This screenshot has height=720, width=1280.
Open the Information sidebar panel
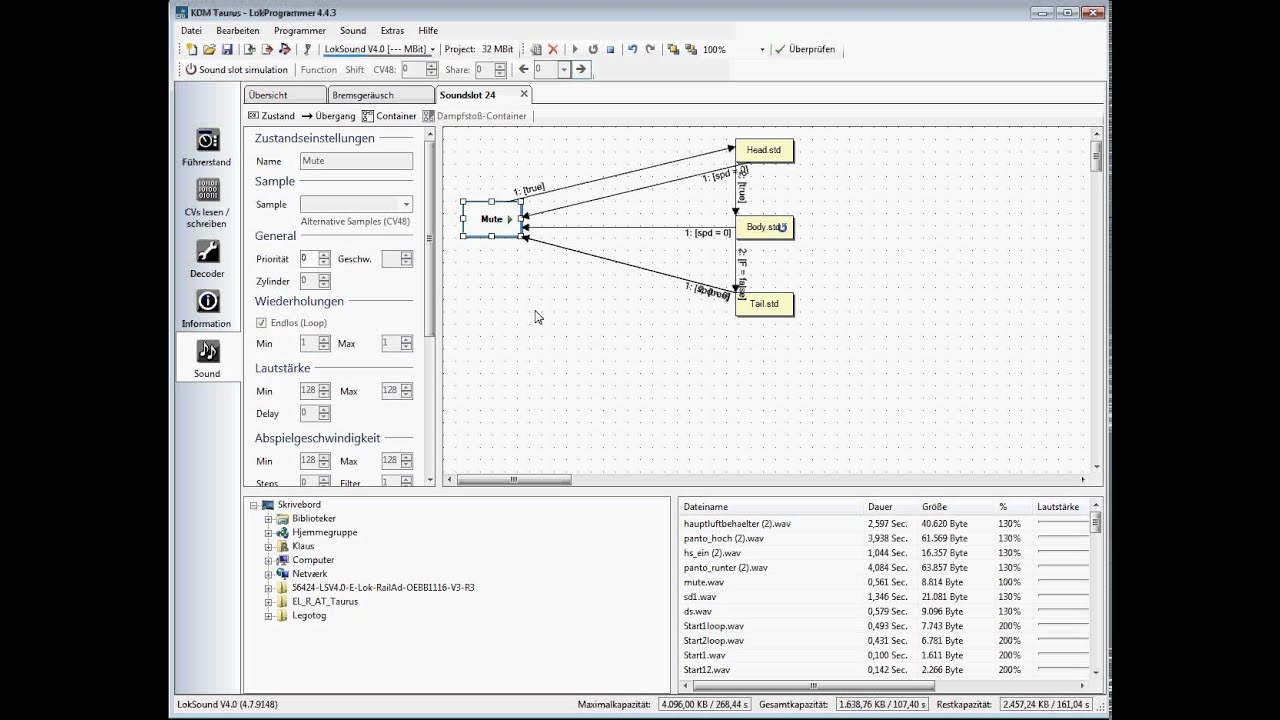tap(207, 307)
